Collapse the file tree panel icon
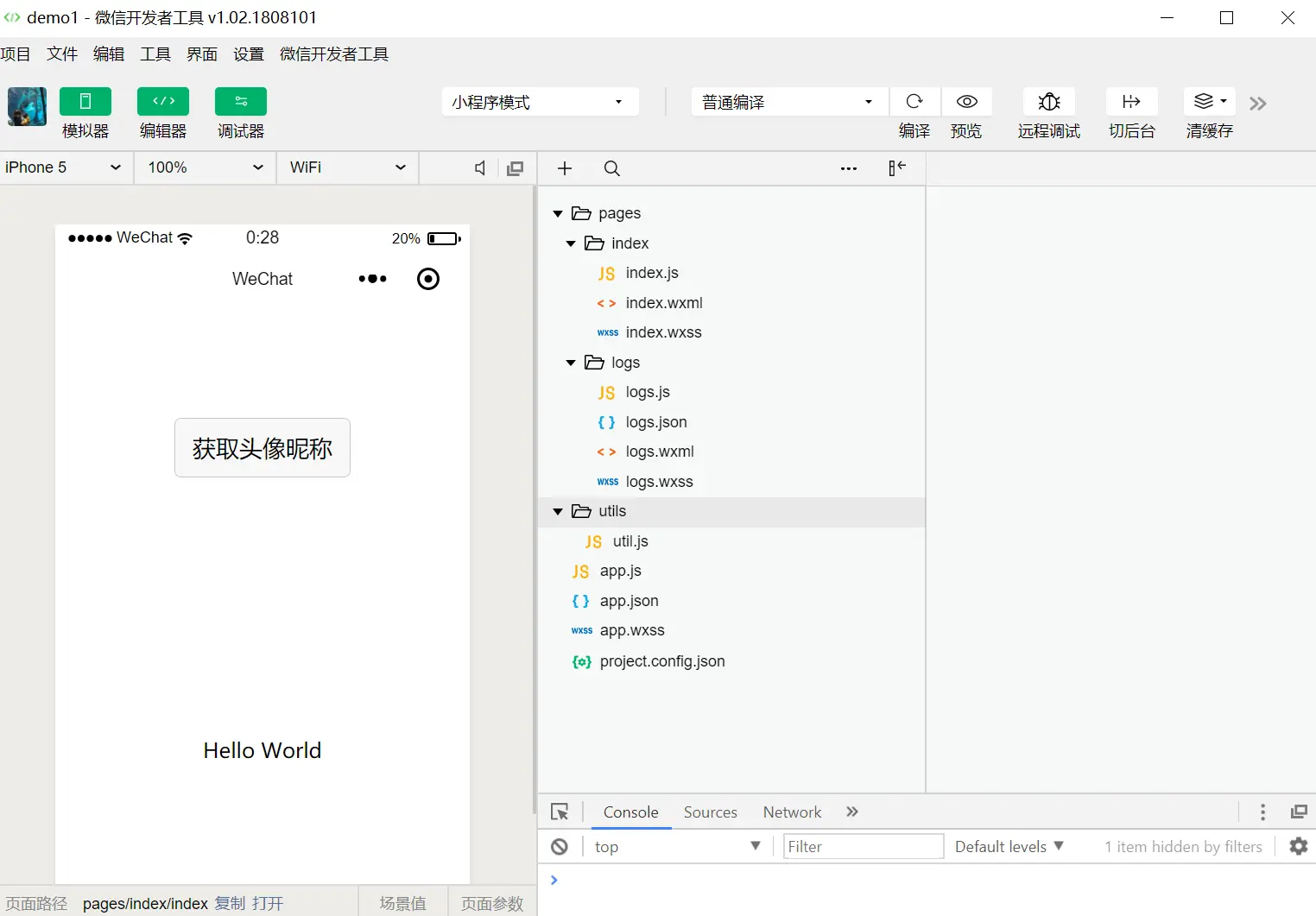The image size is (1316, 916). click(897, 167)
